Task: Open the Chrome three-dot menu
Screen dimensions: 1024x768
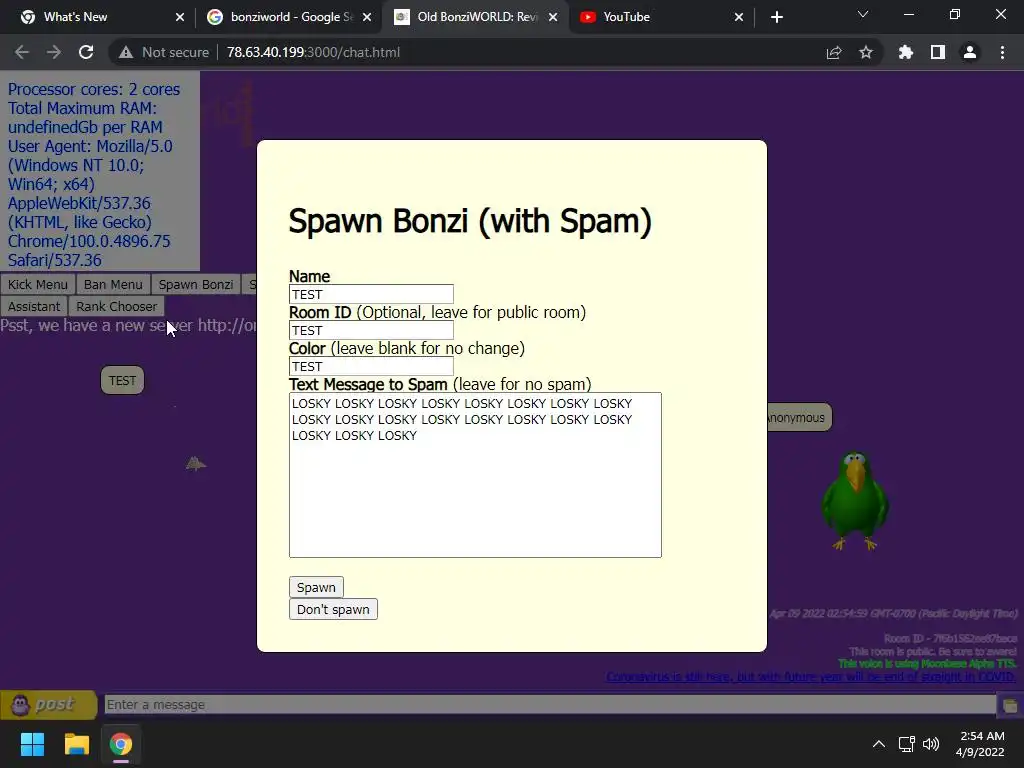Action: pyautogui.click(x=1002, y=52)
